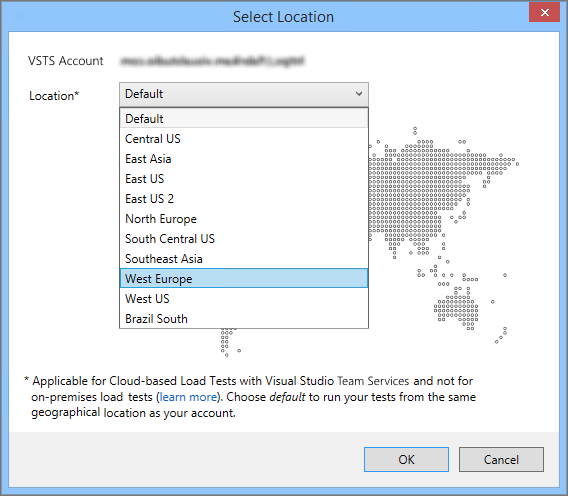The image size is (568, 496).
Task: Confirm with the OK button
Action: pyautogui.click(x=406, y=459)
